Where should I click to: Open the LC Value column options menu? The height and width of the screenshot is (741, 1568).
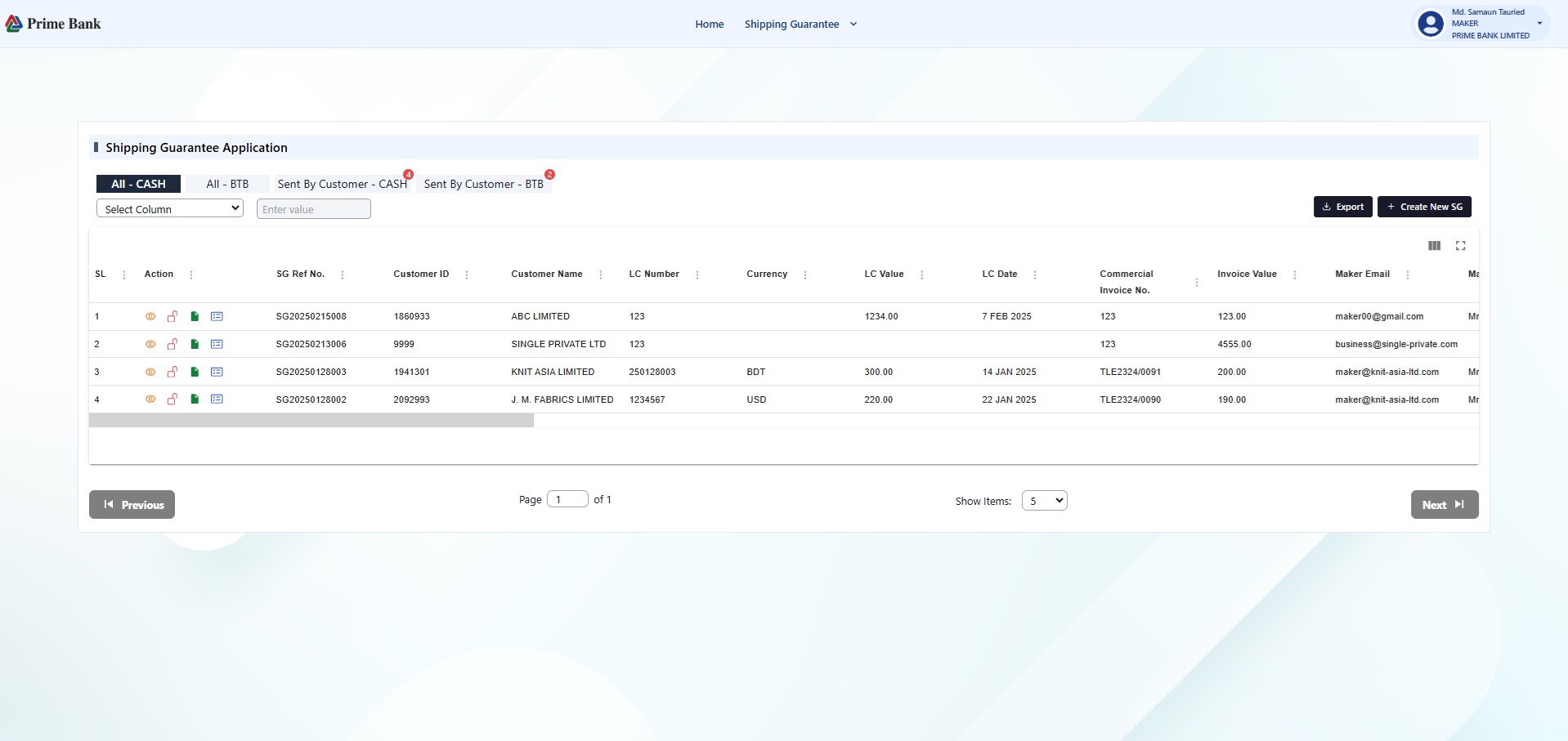click(922, 275)
